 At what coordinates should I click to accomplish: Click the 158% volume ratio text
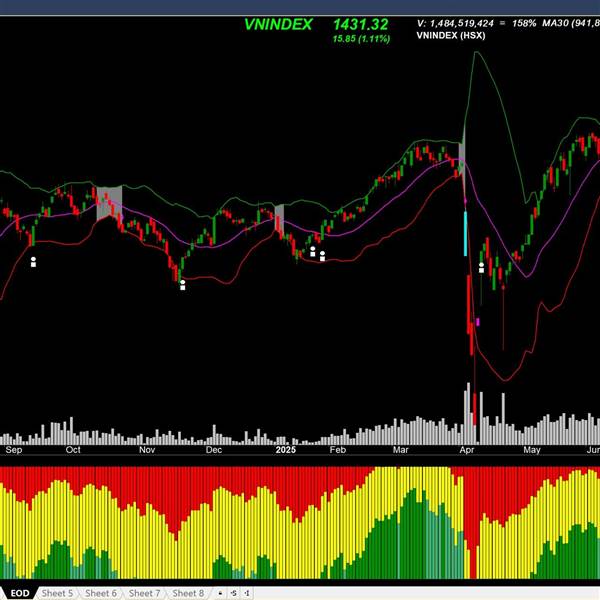[524, 23]
